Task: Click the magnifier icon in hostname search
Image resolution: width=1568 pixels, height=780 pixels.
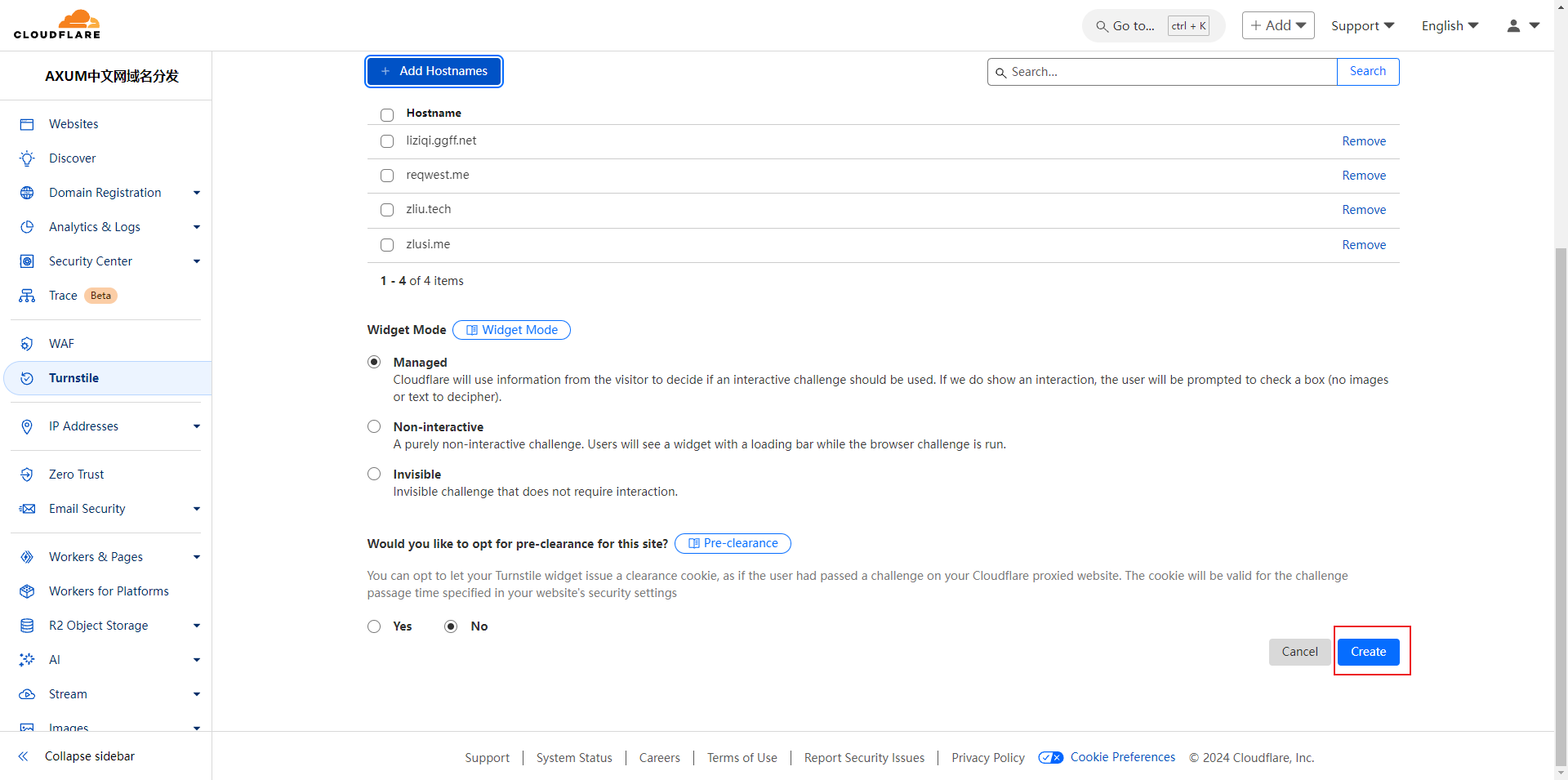Action: click(1000, 73)
